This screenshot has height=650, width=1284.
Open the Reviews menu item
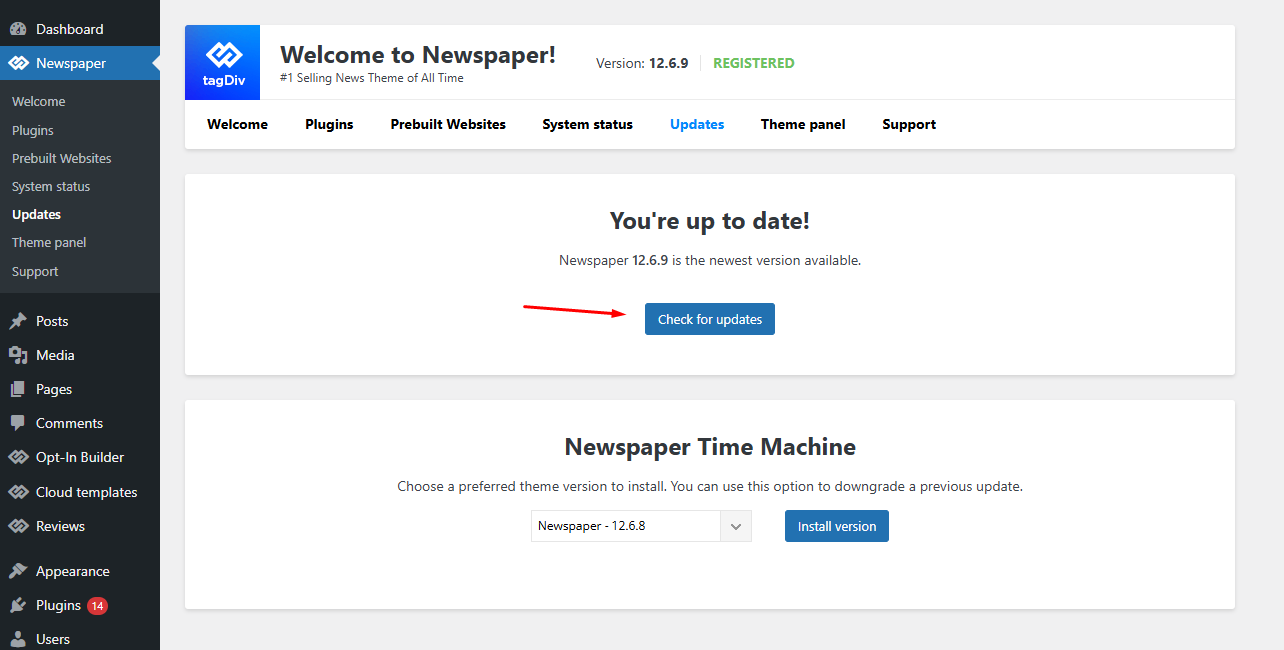80,526
